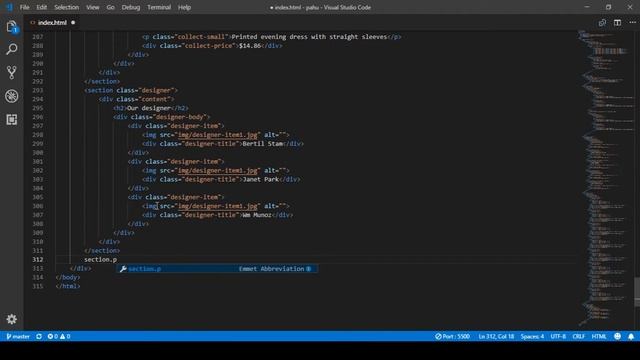Click the master branch indicator
This screenshot has height=360, width=640.
pos(18,336)
